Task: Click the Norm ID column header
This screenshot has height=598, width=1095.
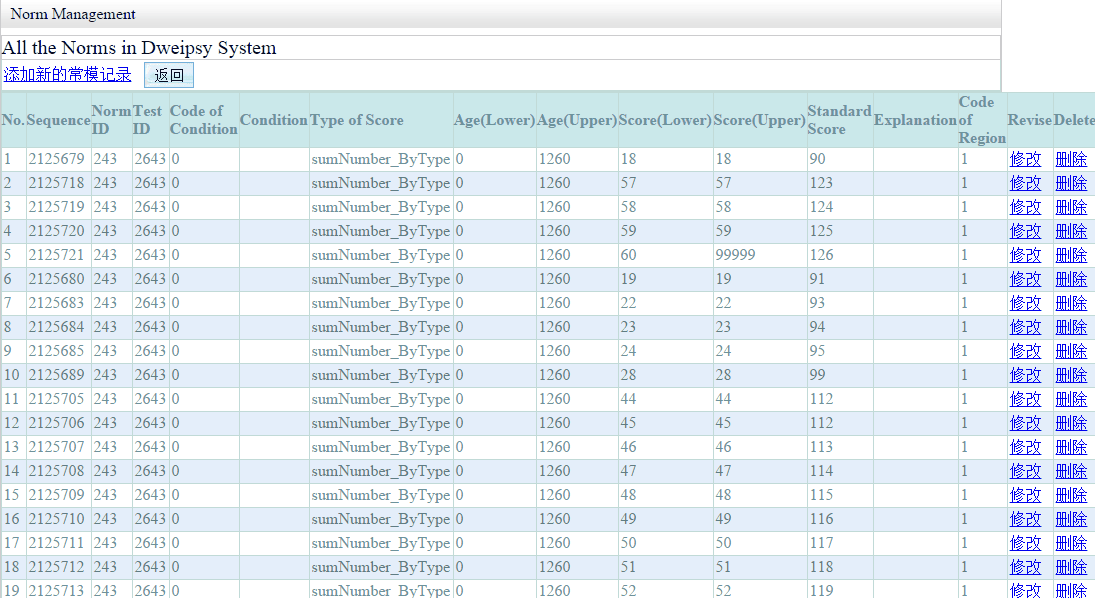Action: [111, 120]
